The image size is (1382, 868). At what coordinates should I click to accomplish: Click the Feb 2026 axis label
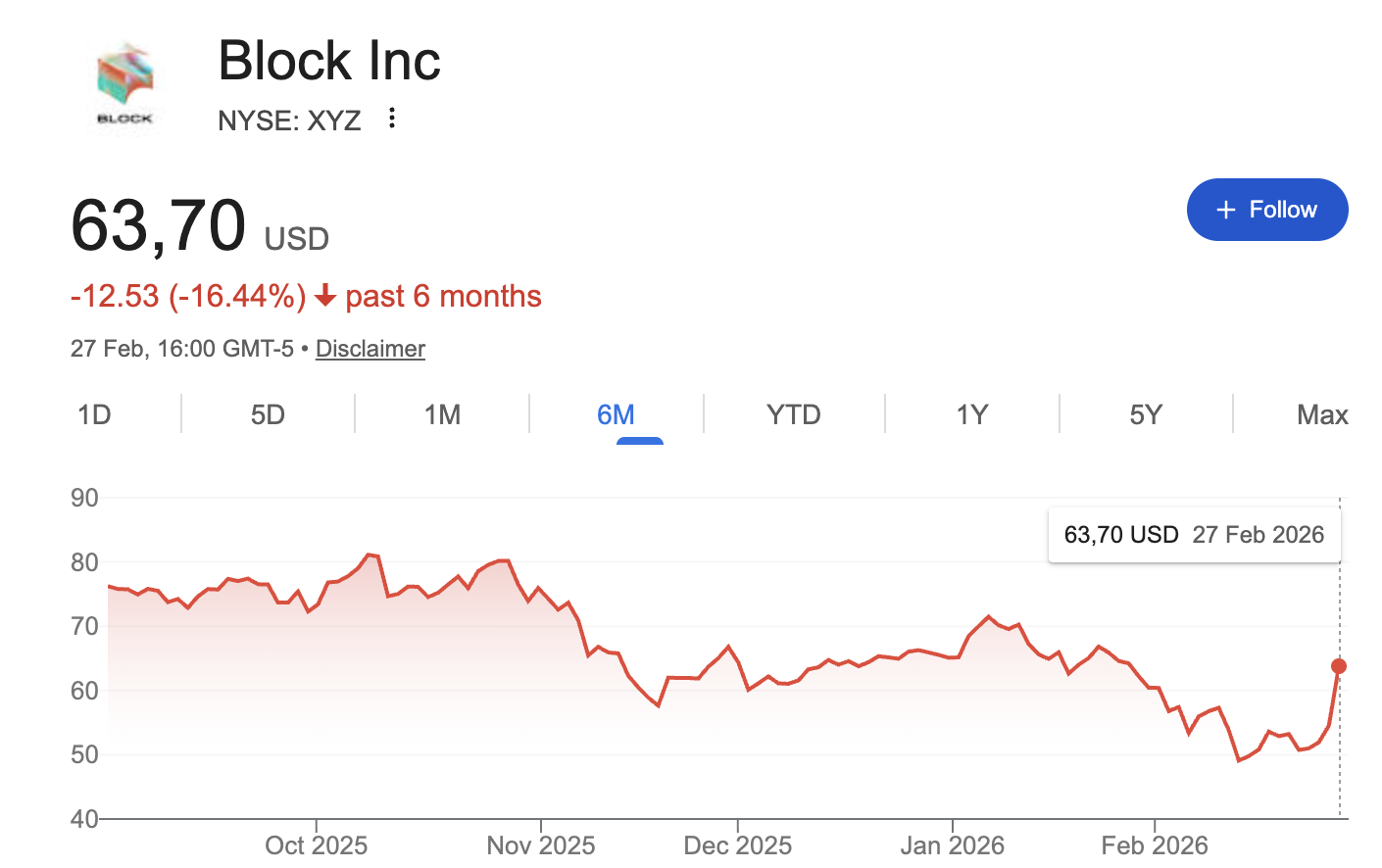tap(1154, 844)
